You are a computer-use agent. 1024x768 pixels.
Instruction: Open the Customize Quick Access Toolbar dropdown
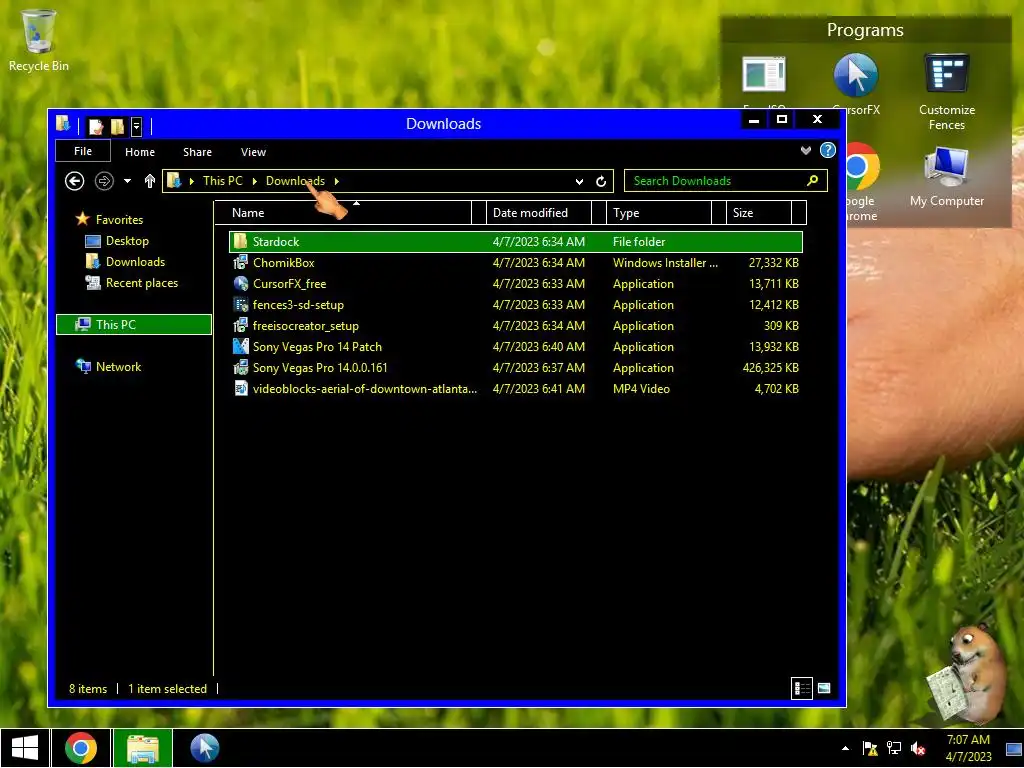pyautogui.click(x=136, y=126)
